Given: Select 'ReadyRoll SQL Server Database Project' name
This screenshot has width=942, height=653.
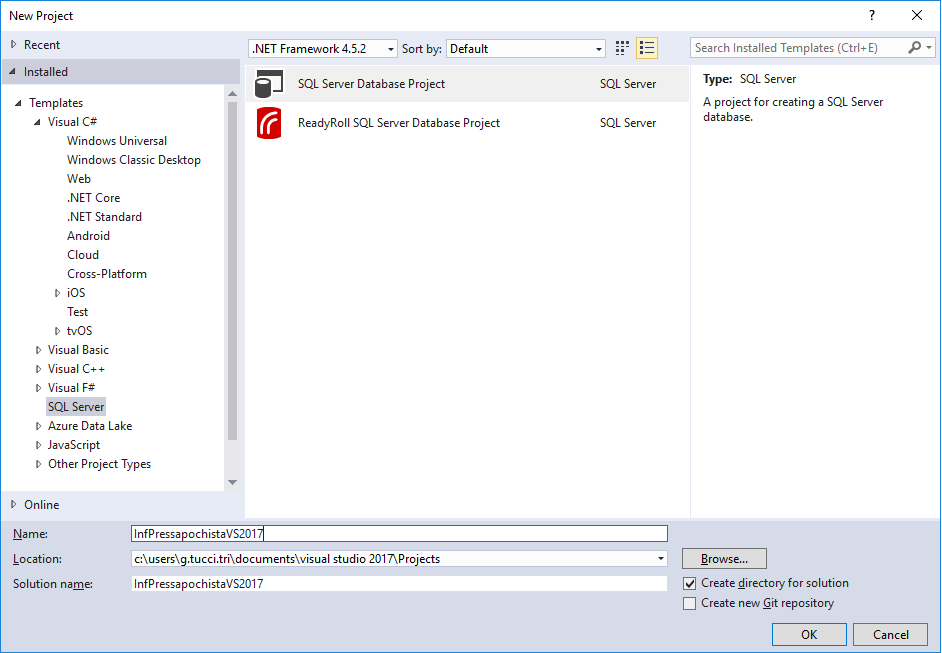Looking at the screenshot, I should pyautogui.click(x=399, y=123).
